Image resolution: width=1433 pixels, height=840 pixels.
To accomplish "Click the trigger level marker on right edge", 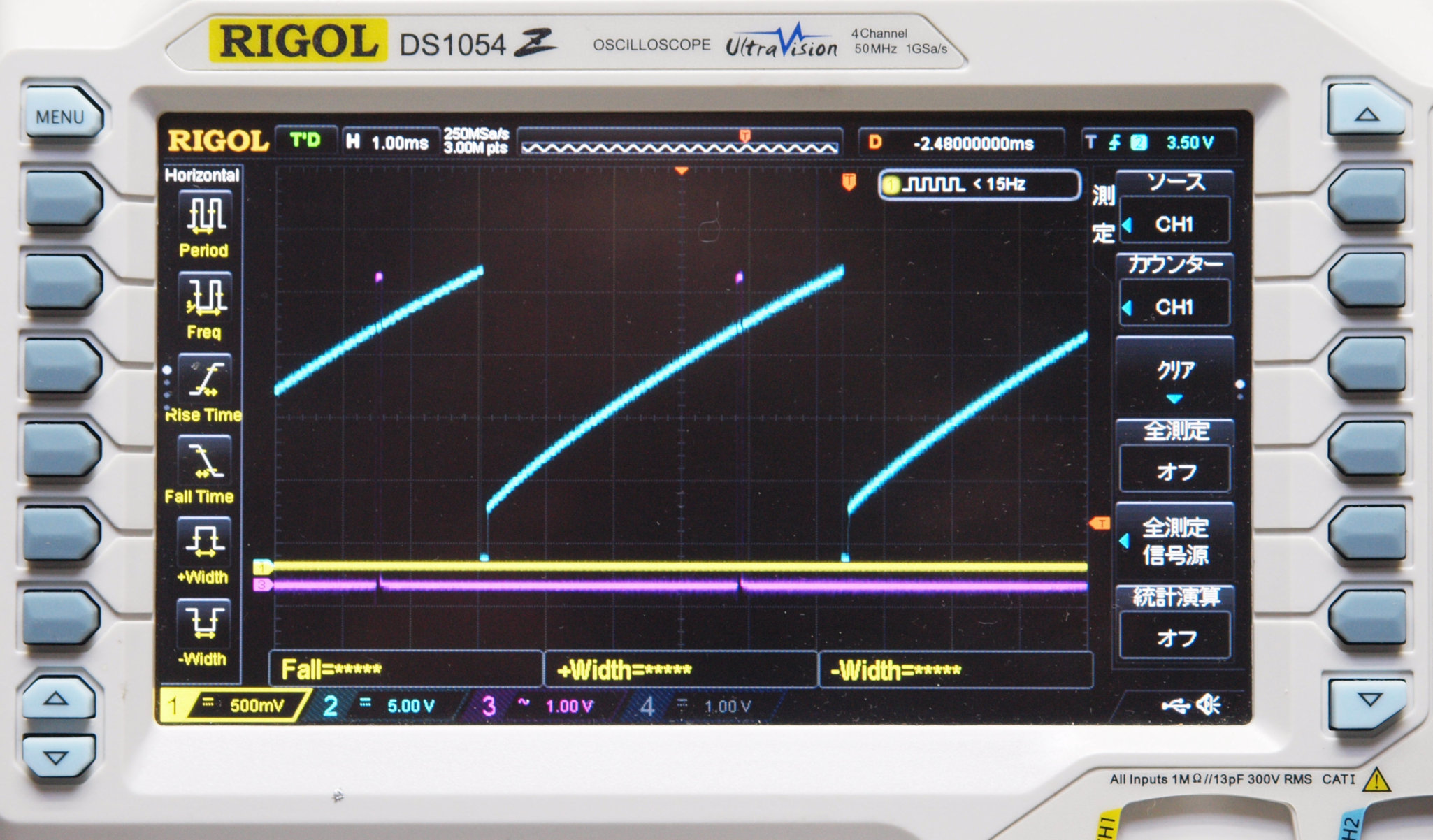I will click(x=1100, y=523).
